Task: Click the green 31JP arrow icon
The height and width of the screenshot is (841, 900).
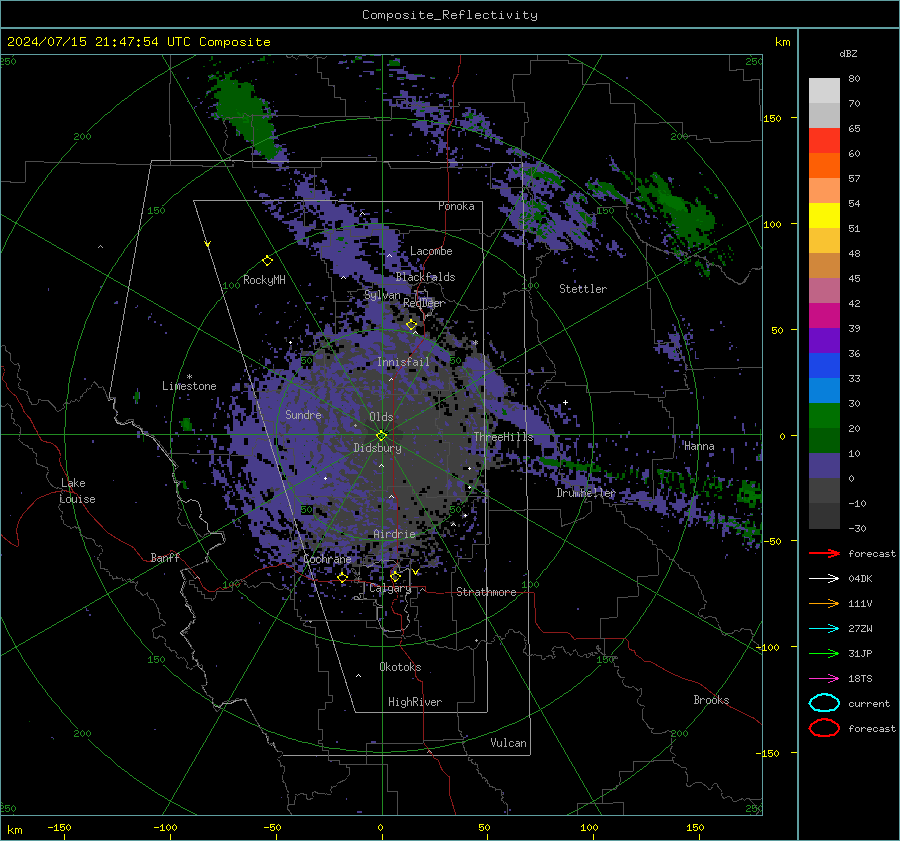Action: (824, 653)
